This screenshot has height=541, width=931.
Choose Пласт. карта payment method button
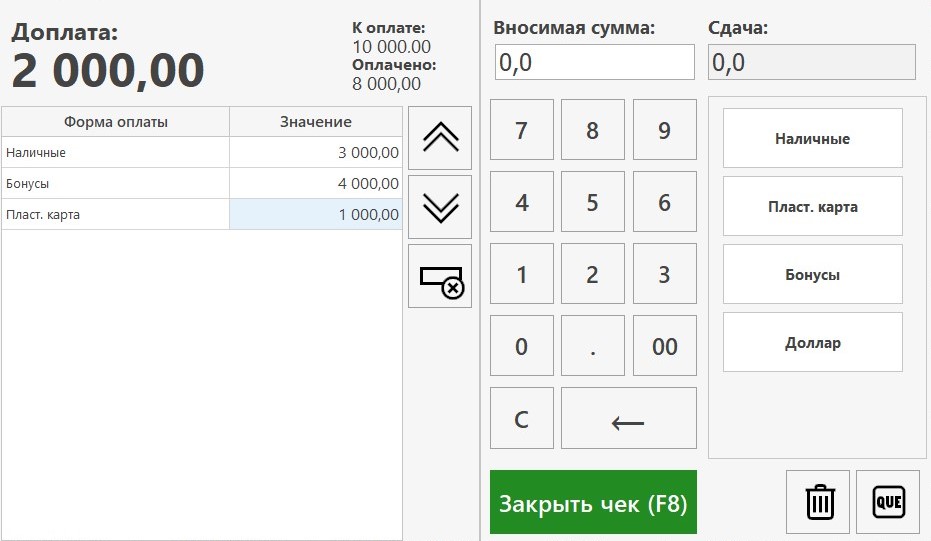(812, 206)
